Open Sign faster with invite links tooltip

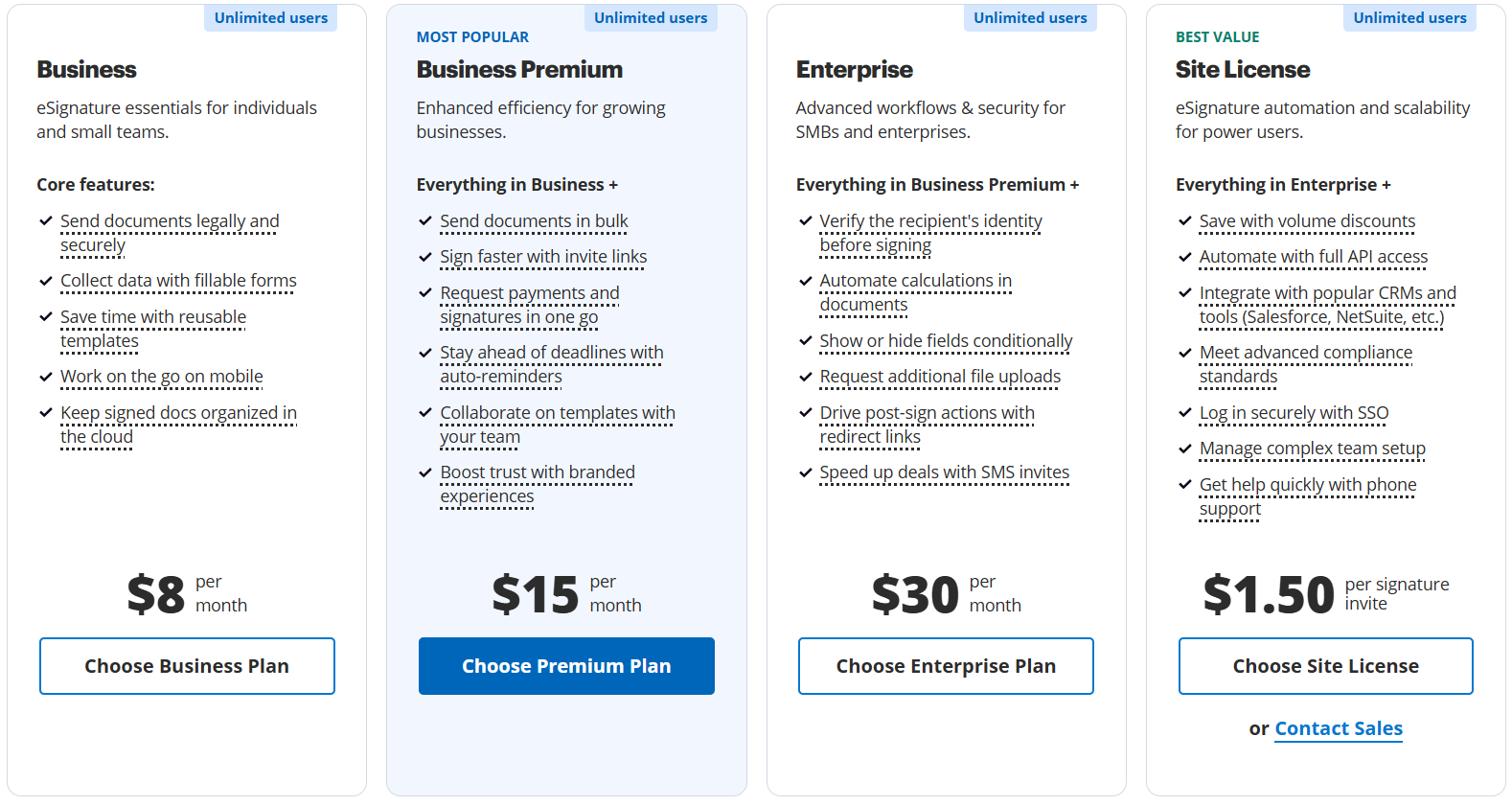(543, 257)
